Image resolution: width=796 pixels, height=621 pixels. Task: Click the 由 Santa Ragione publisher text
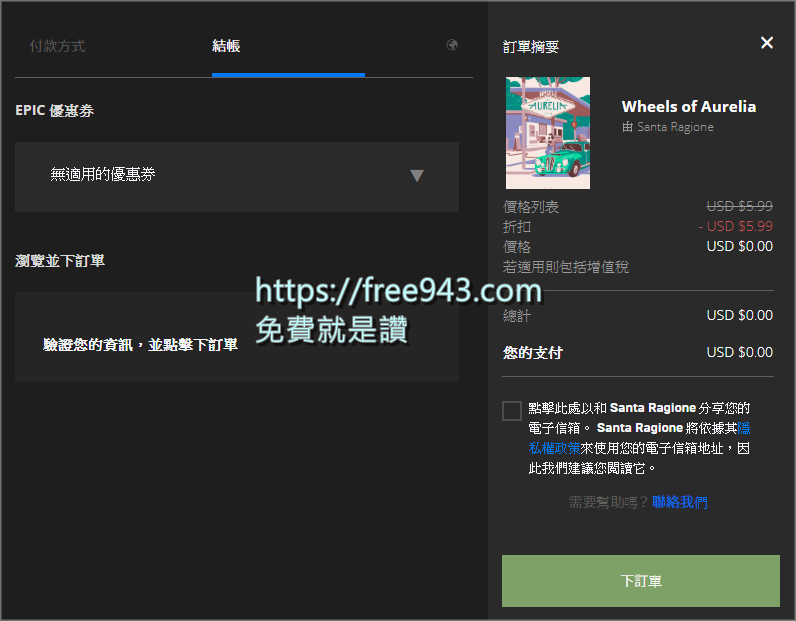(x=667, y=127)
